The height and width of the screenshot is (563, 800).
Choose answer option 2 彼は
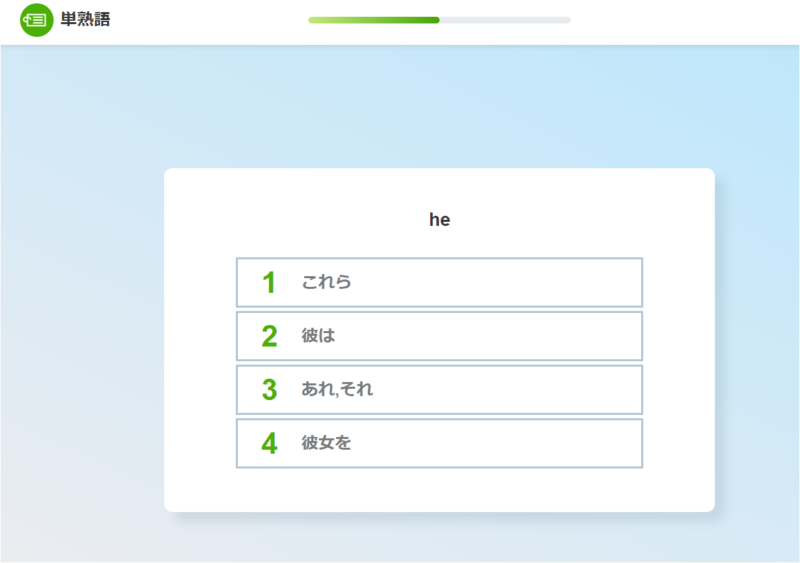(x=439, y=336)
